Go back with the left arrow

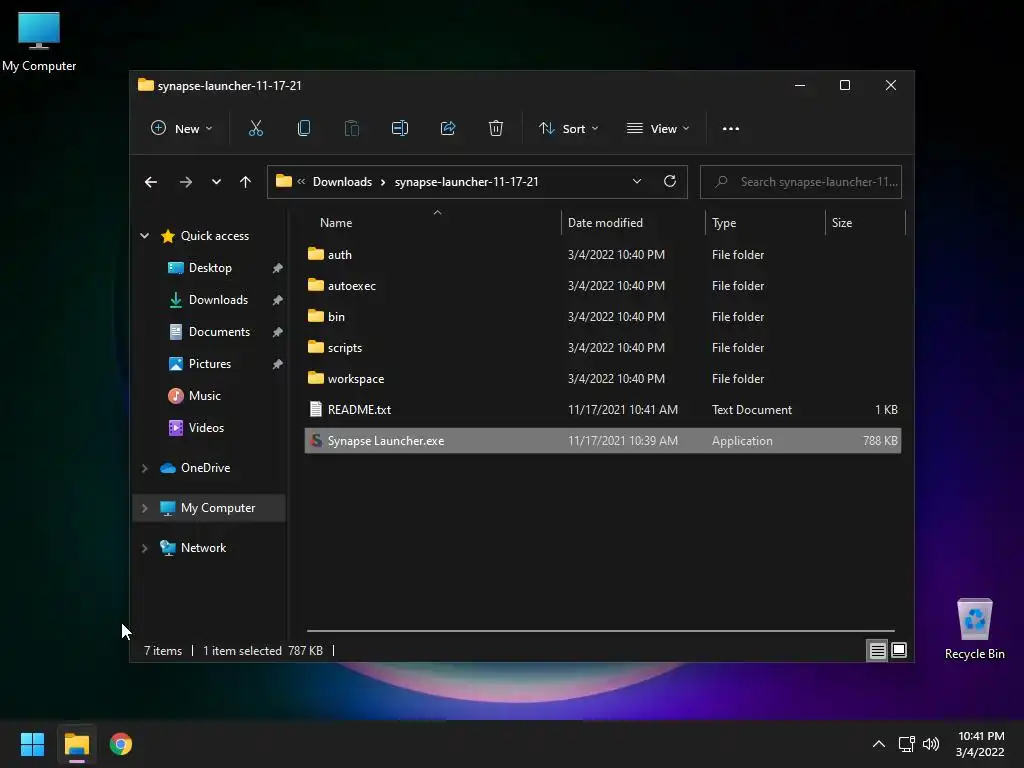(151, 182)
